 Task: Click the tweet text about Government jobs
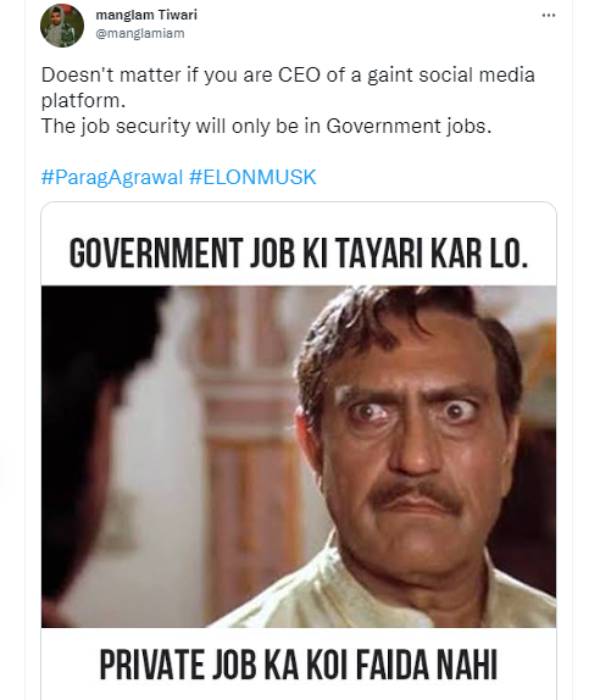pyautogui.click(x=267, y=126)
